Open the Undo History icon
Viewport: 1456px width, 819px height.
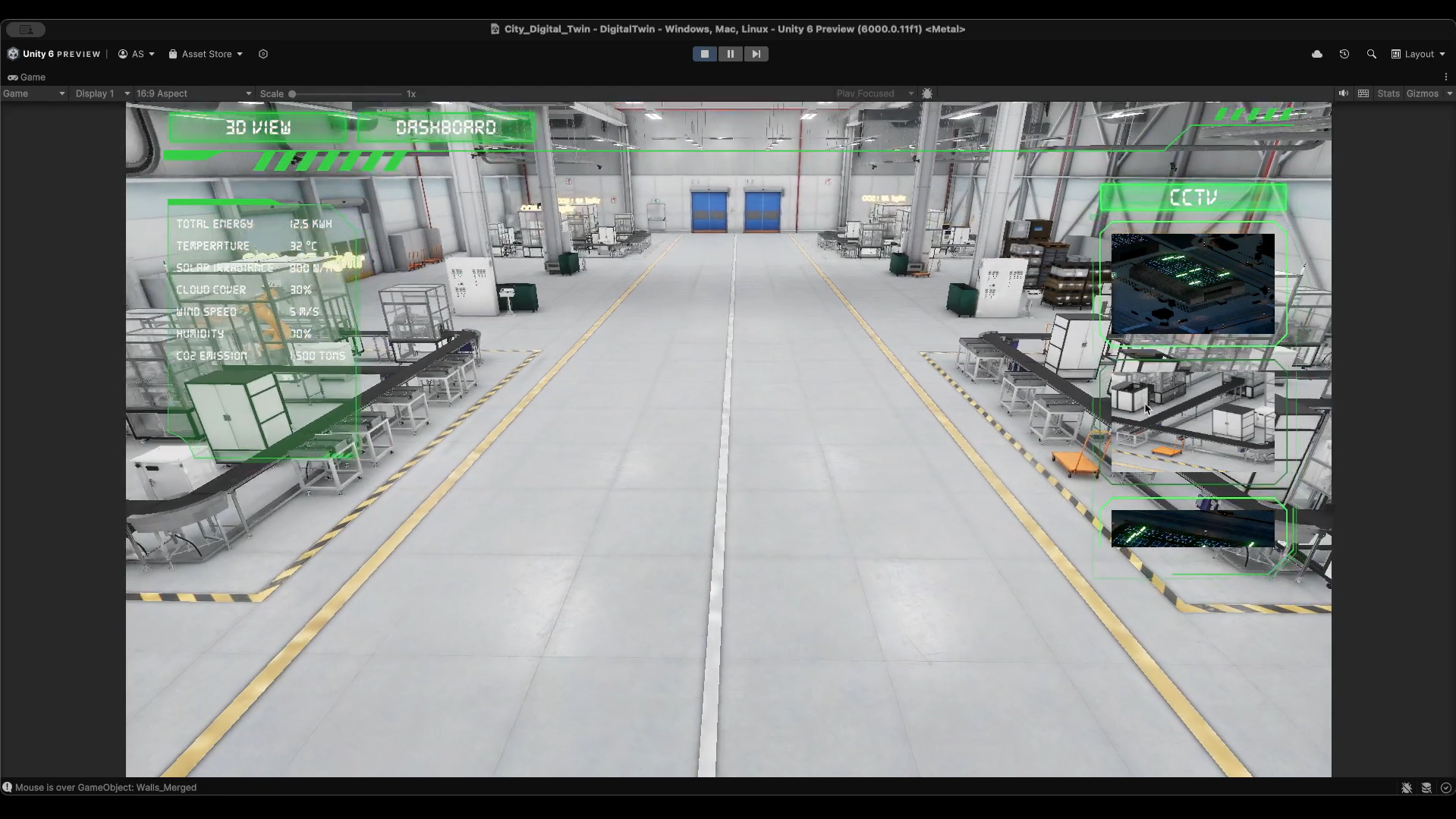pos(1344,54)
